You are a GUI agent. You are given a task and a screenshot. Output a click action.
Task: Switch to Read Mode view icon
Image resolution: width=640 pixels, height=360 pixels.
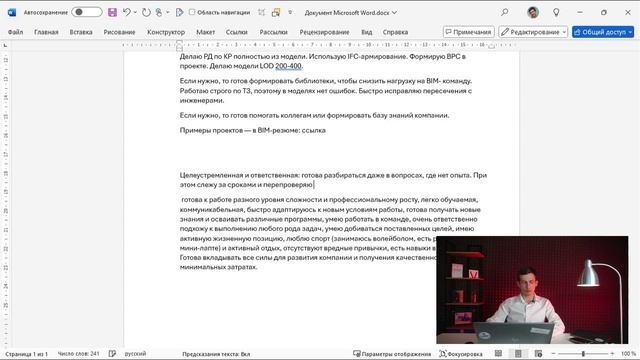498,353
